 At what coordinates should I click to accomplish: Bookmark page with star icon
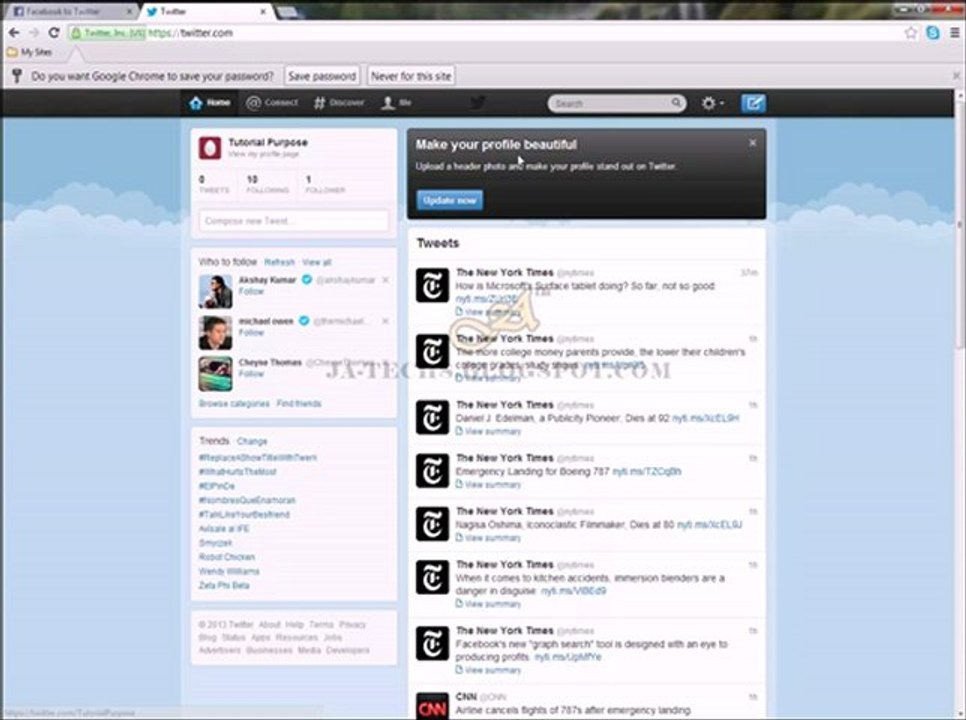coord(911,33)
